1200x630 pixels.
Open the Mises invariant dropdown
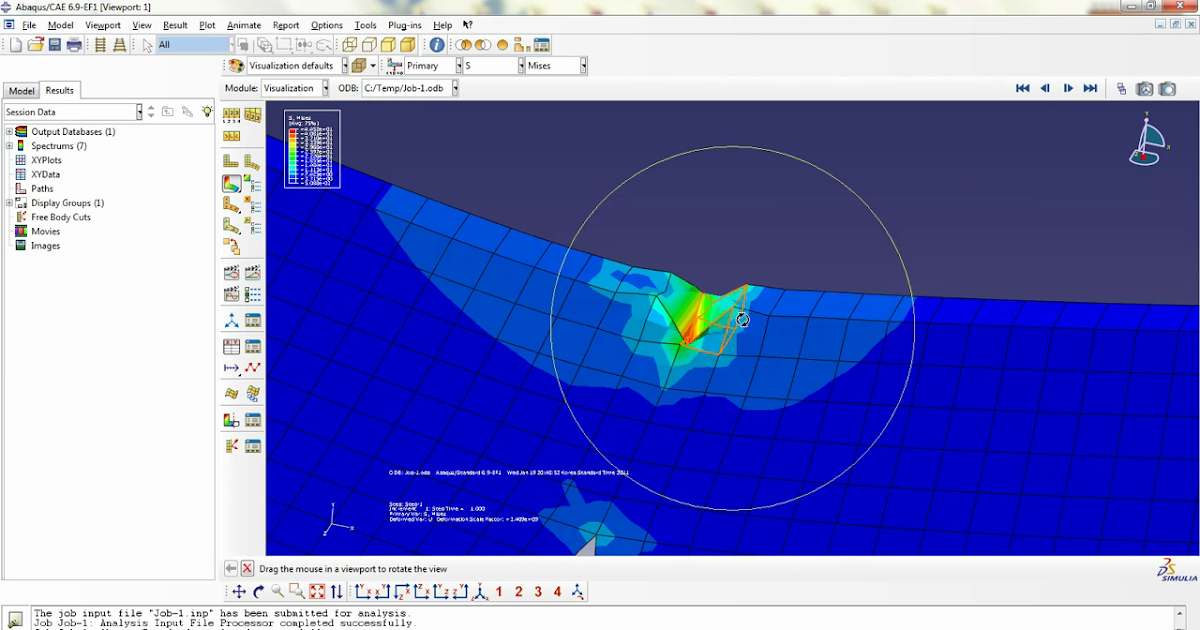tap(583, 65)
